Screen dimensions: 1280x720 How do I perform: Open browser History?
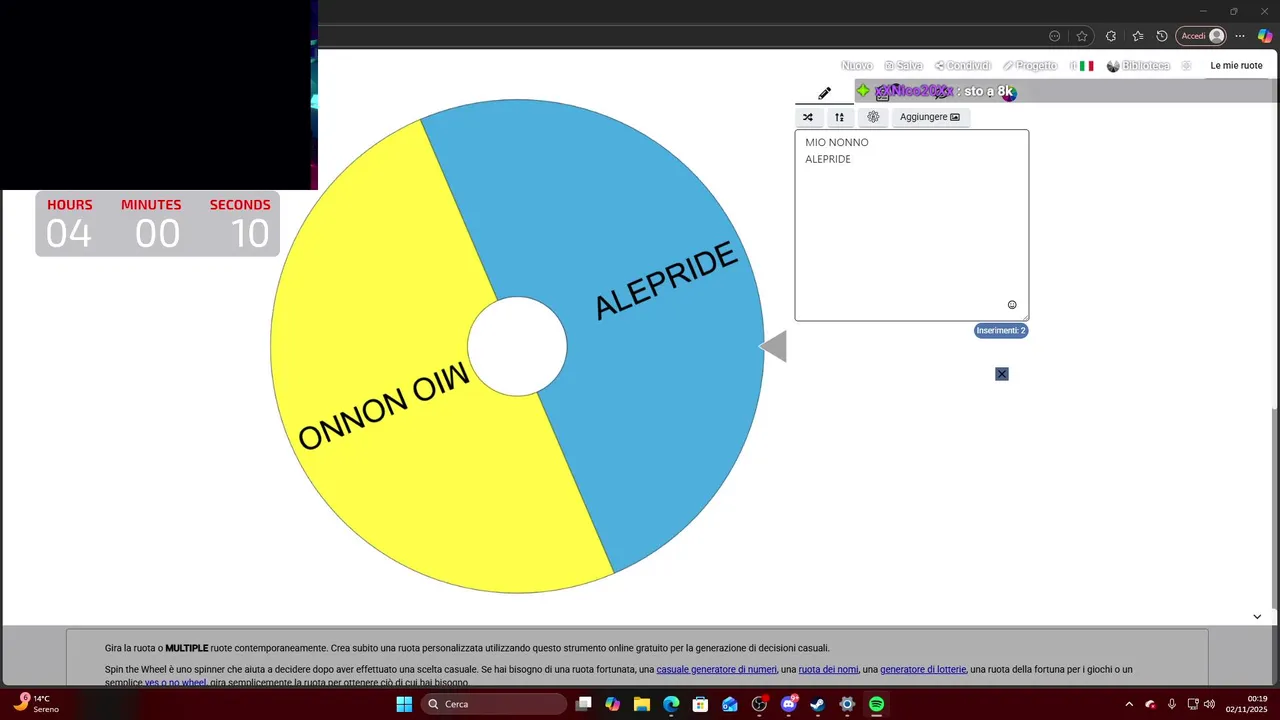point(1162,36)
